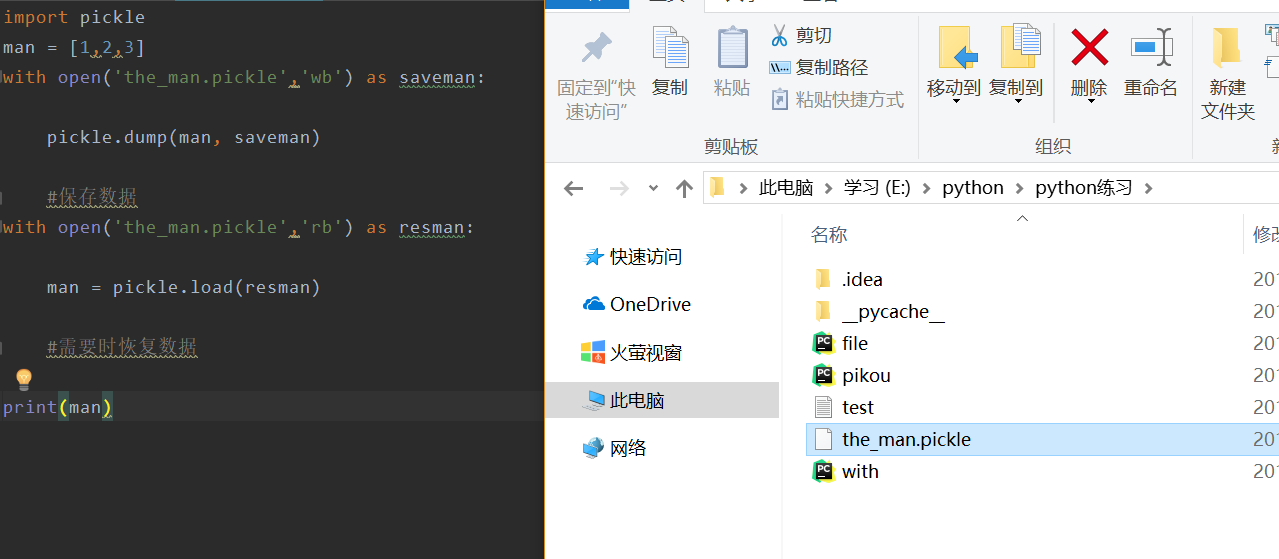Click 粘贴快捷方式 paste shortcut
This screenshot has width=1279, height=559.
(x=837, y=99)
